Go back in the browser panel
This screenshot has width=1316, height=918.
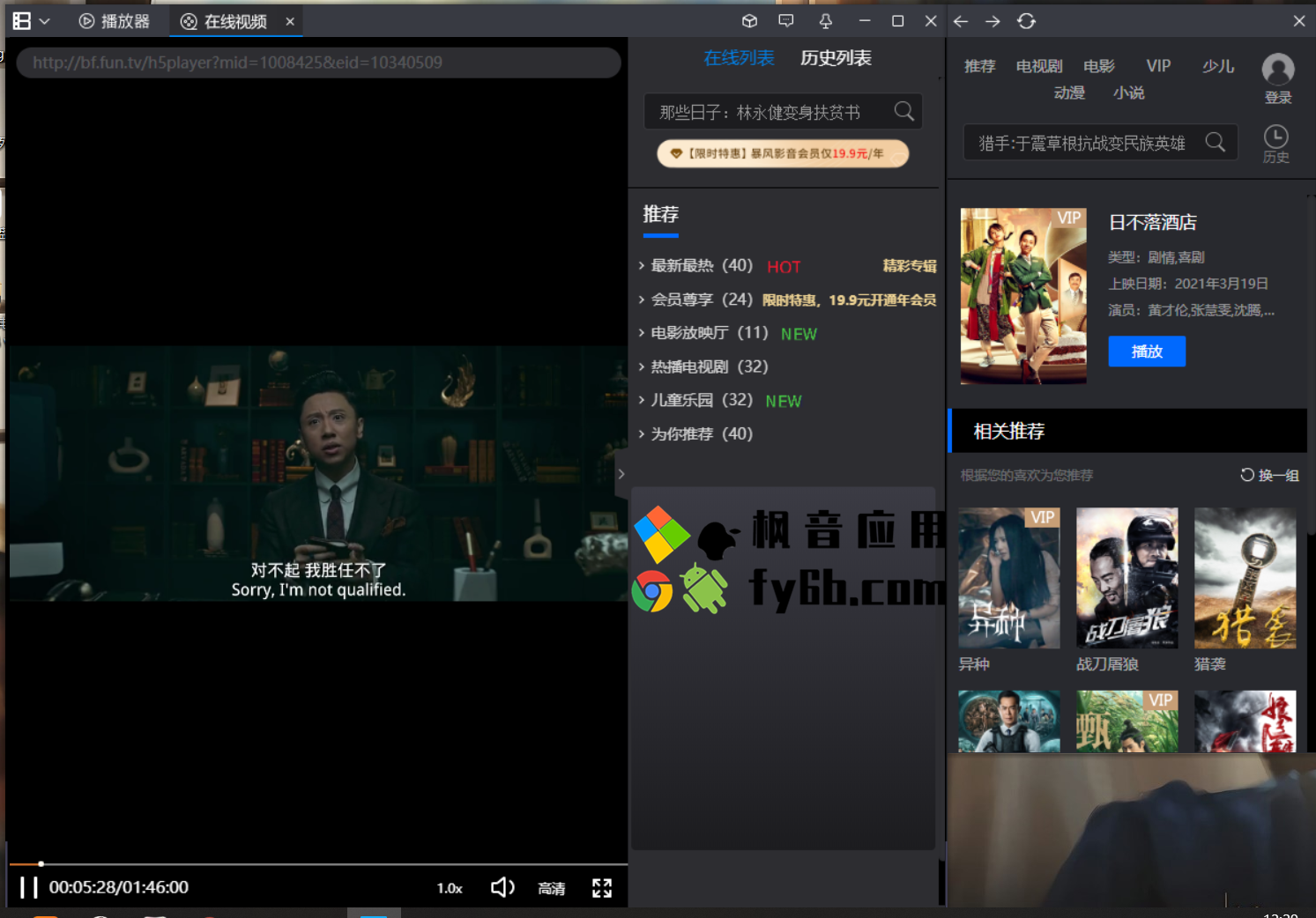click(x=961, y=21)
